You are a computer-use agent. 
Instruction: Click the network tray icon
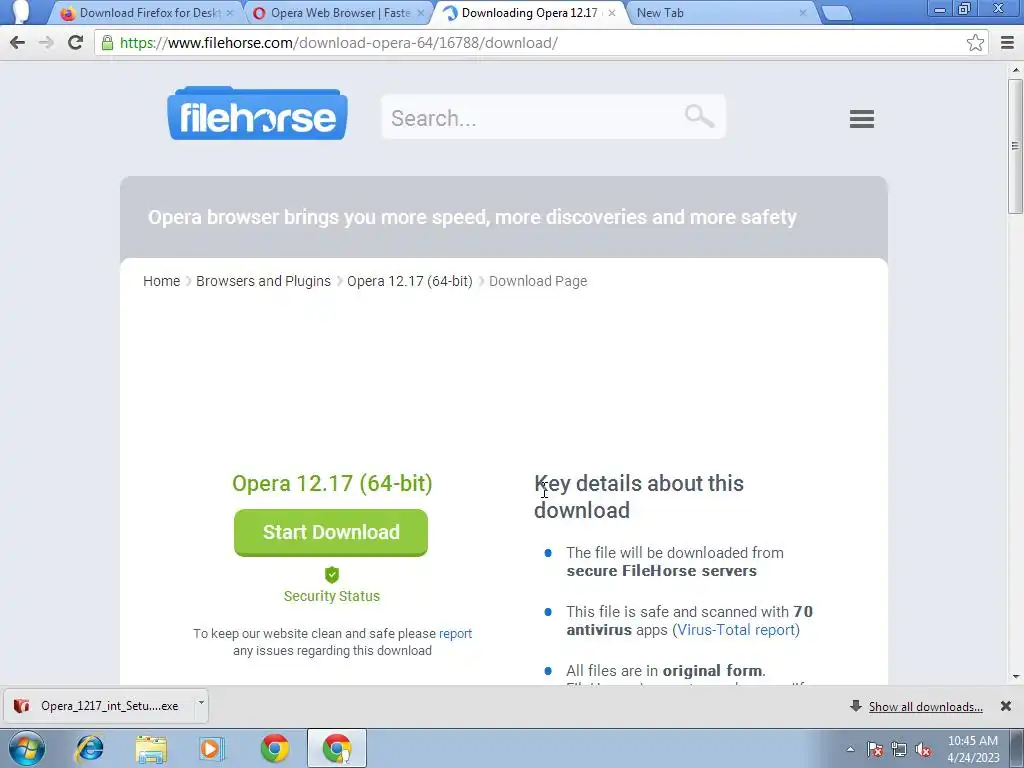pyautogui.click(x=899, y=750)
